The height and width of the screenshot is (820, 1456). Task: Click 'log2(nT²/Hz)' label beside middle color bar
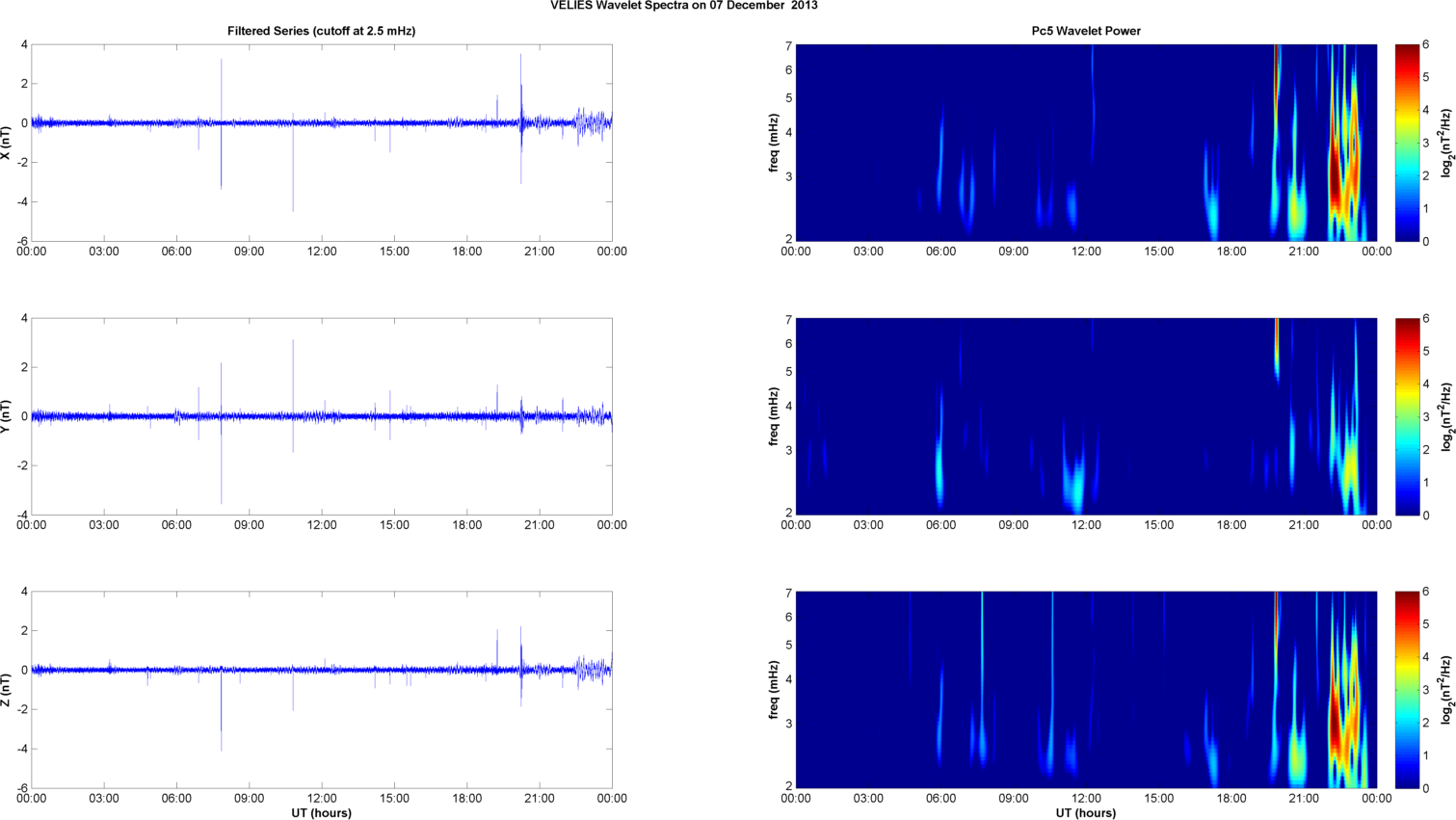pyautogui.click(x=1446, y=416)
